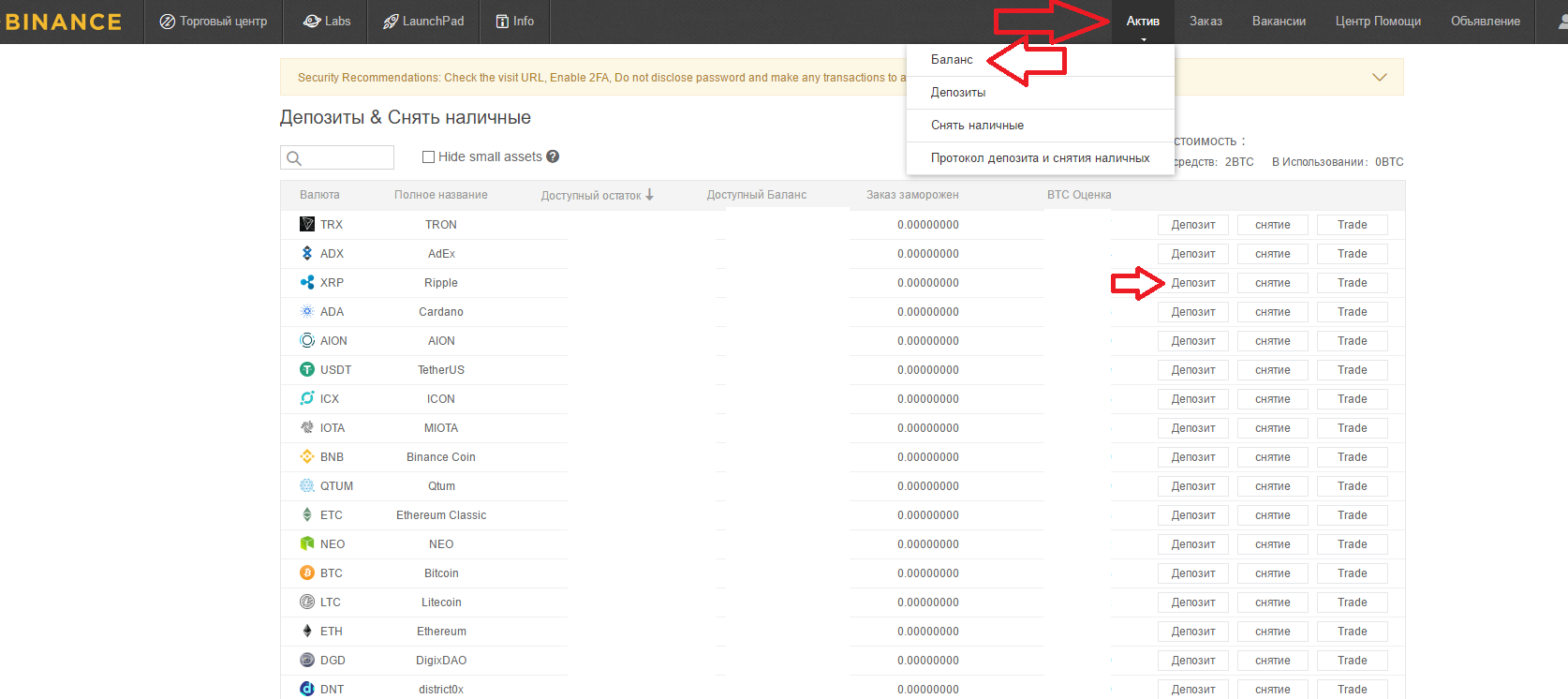Click the USDT Tether coin icon
This screenshot has height=699, width=1568.
coord(307,369)
